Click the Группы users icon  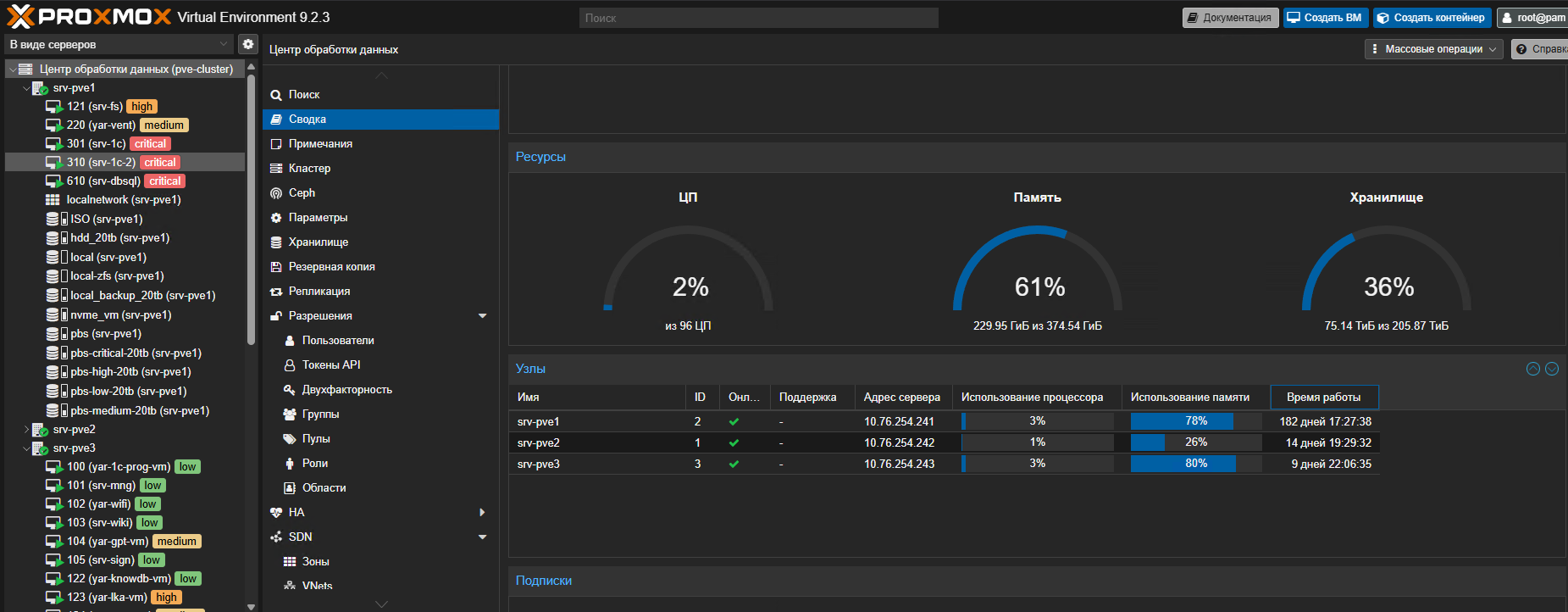[x=290, y=414]
